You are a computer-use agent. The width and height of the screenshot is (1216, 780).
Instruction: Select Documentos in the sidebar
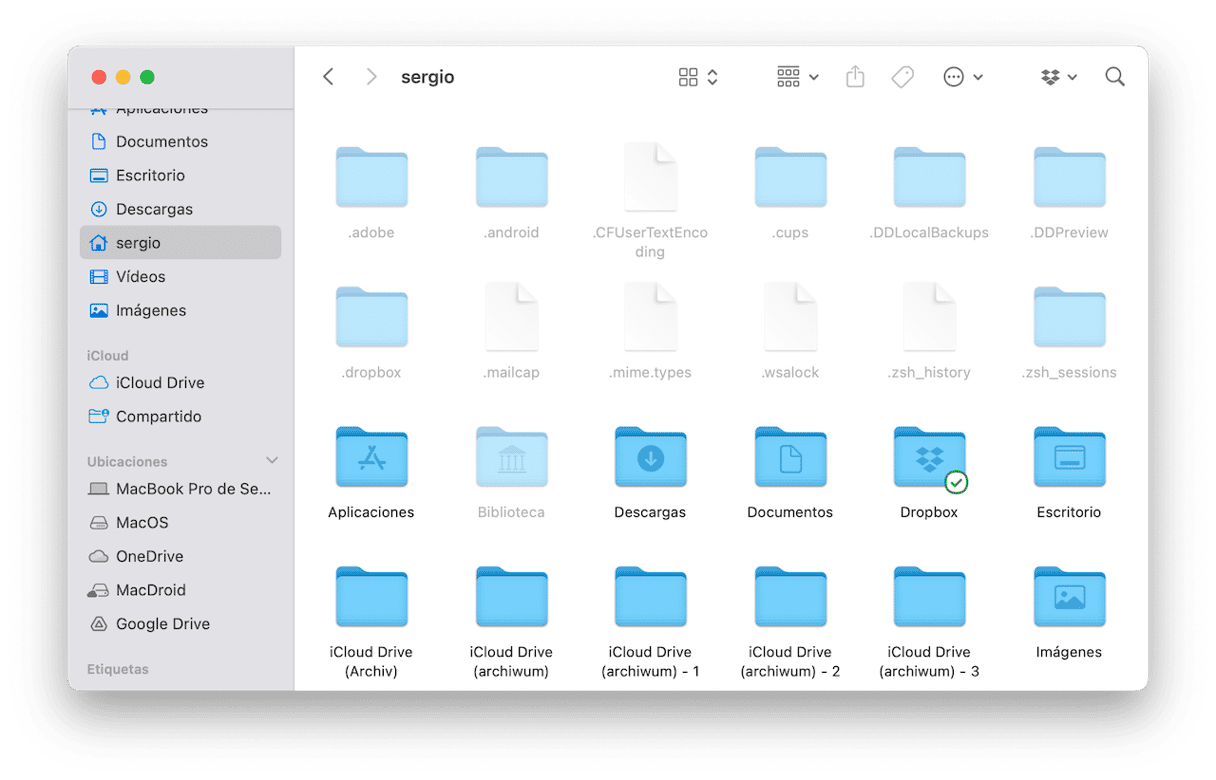click(161, 141)
